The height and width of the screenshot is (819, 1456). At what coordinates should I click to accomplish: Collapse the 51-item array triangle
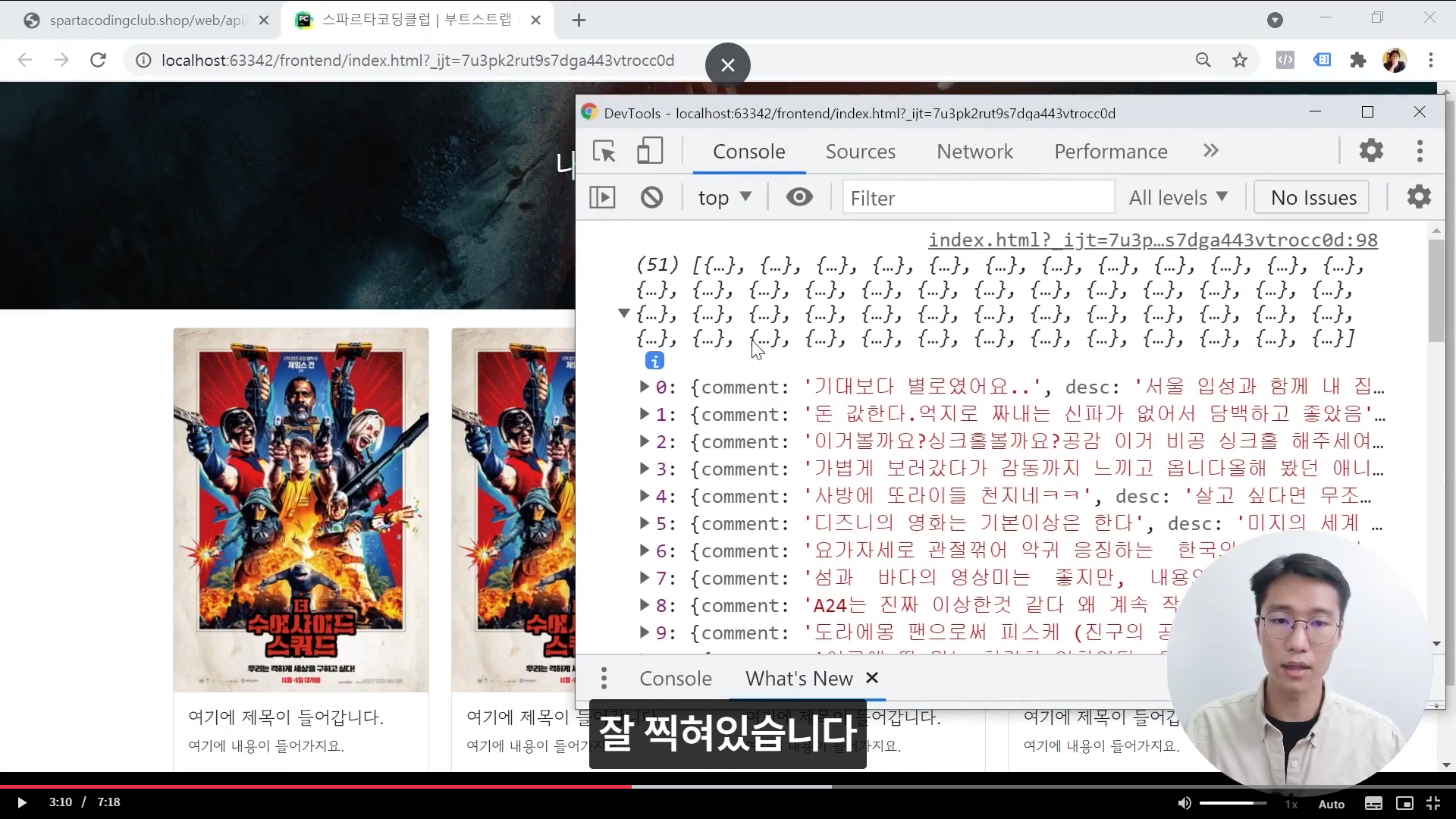click(x=624, y=313)
